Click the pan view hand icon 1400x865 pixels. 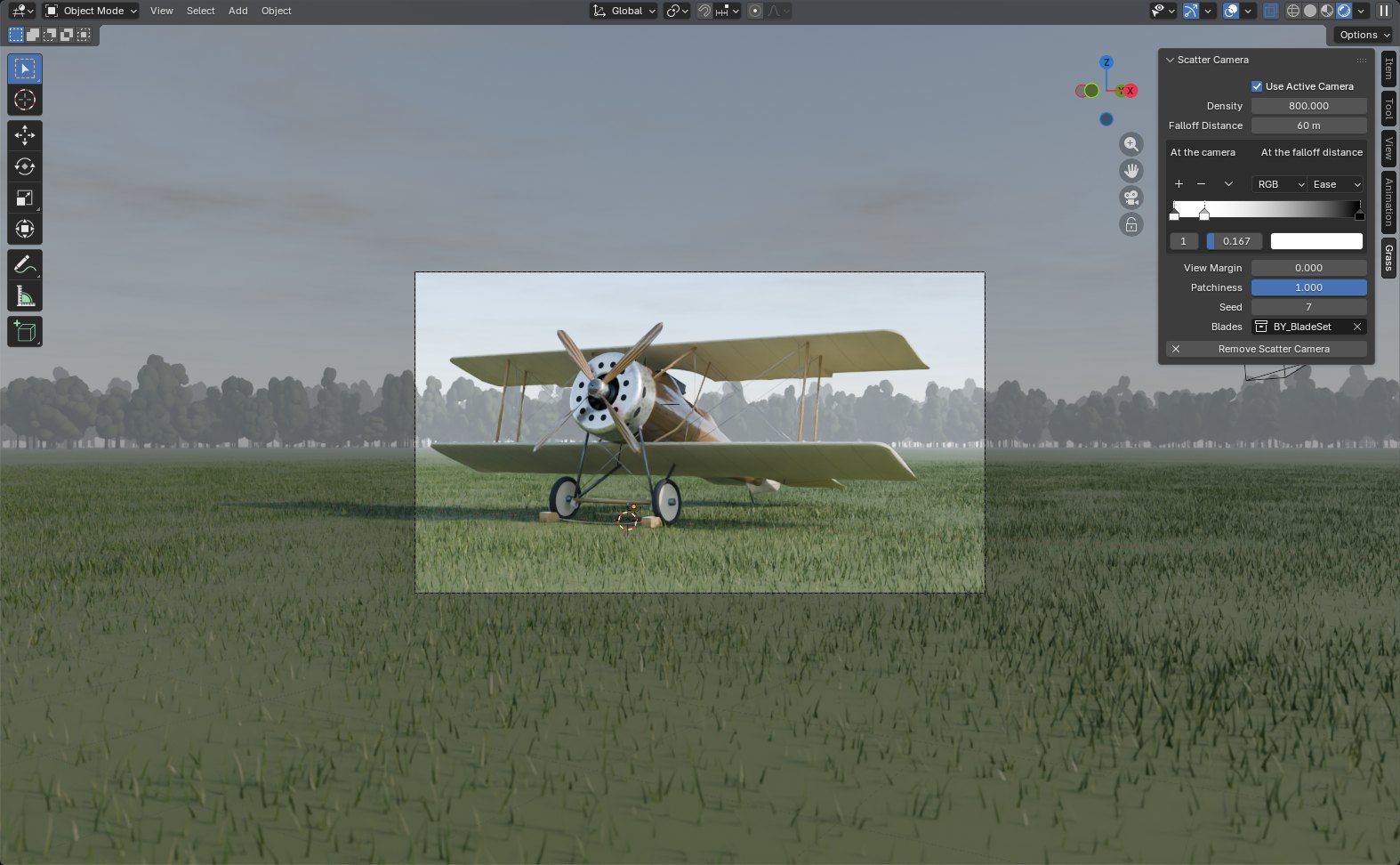[1131, 171]
